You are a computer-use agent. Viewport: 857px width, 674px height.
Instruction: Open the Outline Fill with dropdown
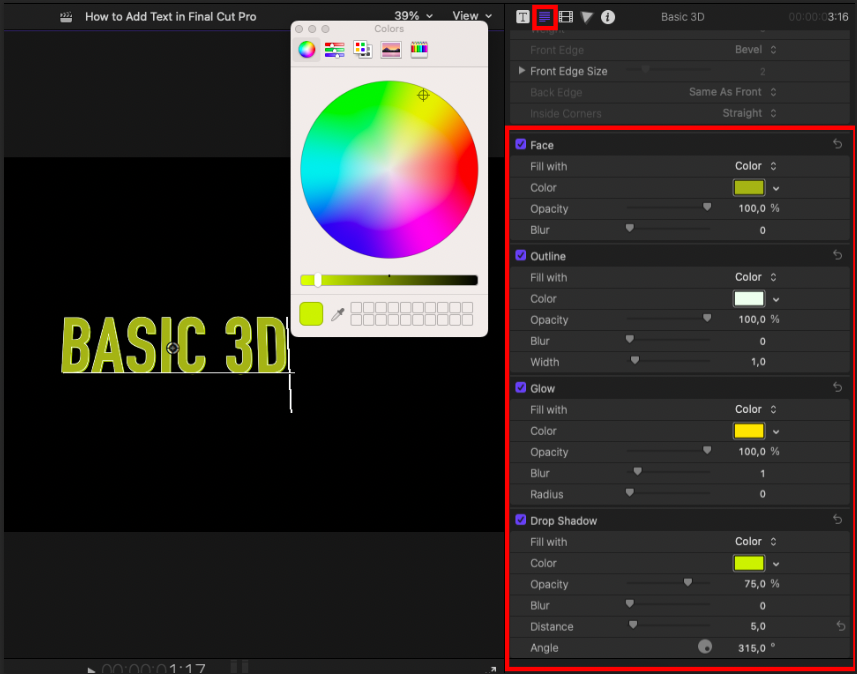[x=755, y=277]
